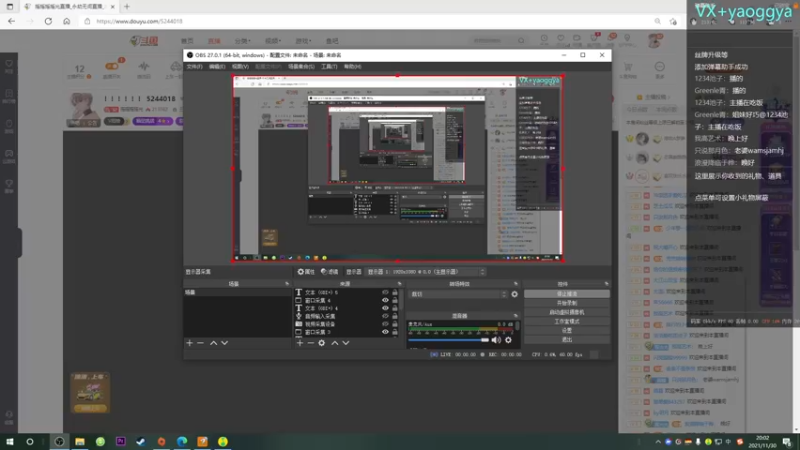800x450 pixels.
Task: Open Windows Start menu
Action: [x=9, y=442]
